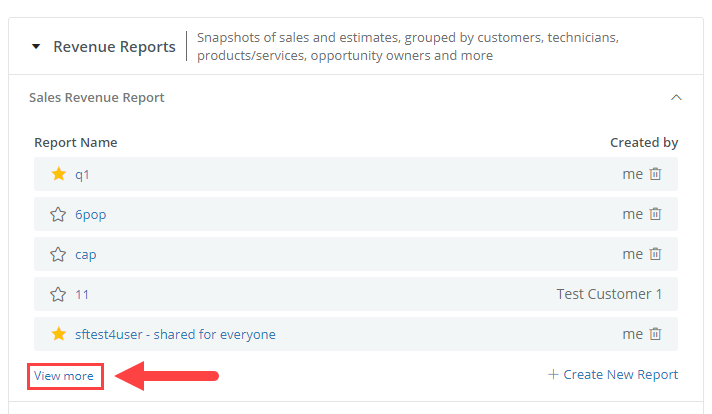712x414 pixels.
Task: Mark 6pop report as favorite
Action: (x=58, y=214)
